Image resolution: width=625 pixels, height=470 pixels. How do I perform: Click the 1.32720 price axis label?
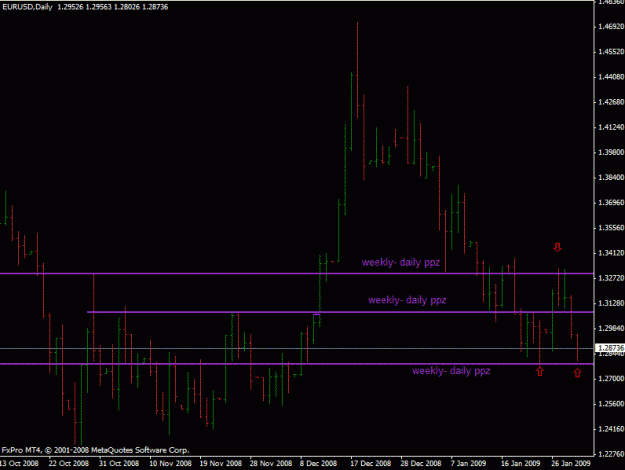[611, 278]
